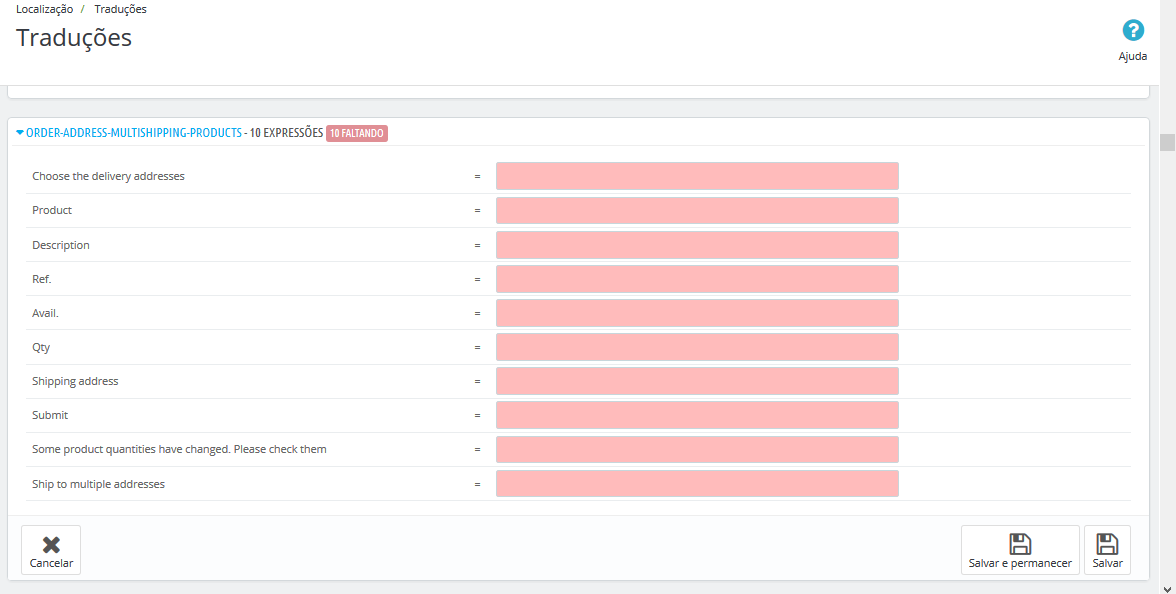
Task: Click the Ship to multiple addresses label
Action: pos(98,484)
